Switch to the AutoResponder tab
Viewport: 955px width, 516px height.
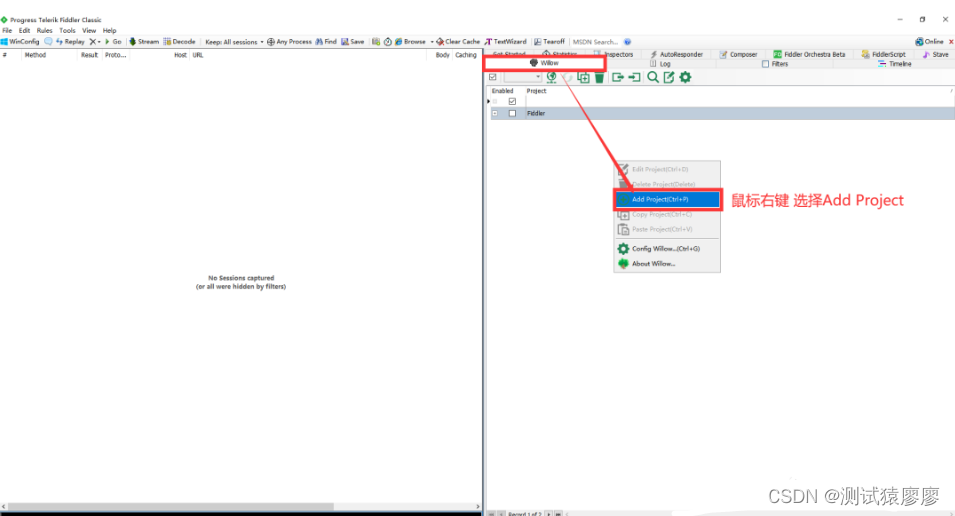[x=677, y=54]
